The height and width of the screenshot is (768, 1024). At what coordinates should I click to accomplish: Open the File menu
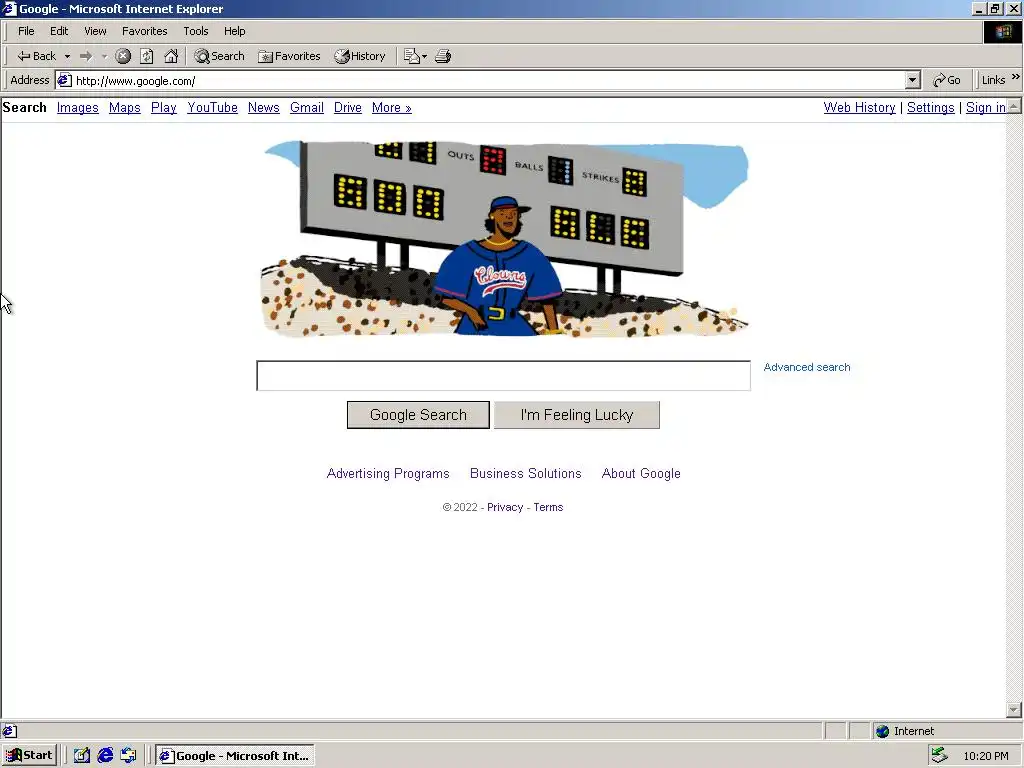tap(26, 31)
